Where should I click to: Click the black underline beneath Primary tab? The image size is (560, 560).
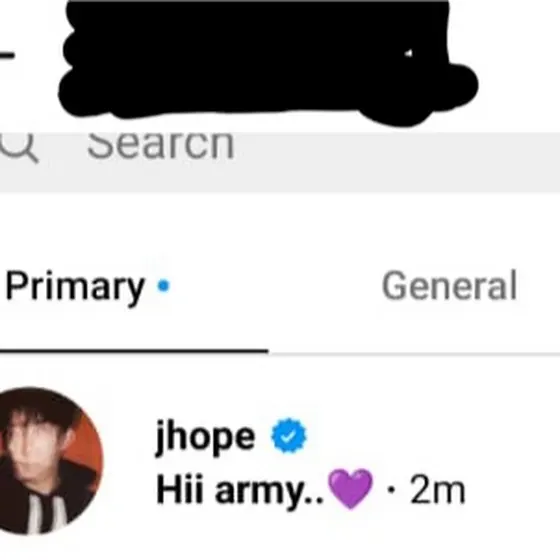[134, 351]
